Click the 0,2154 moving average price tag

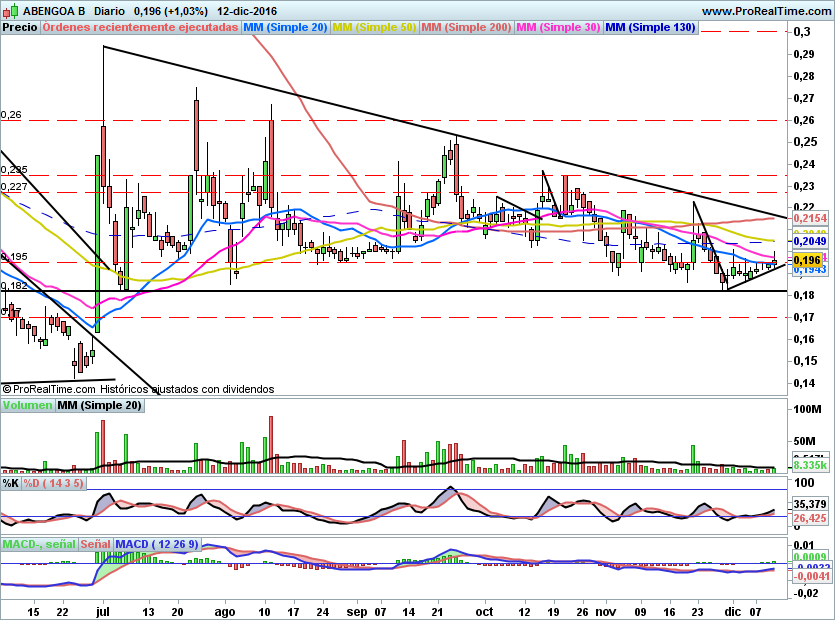[810, 218]
